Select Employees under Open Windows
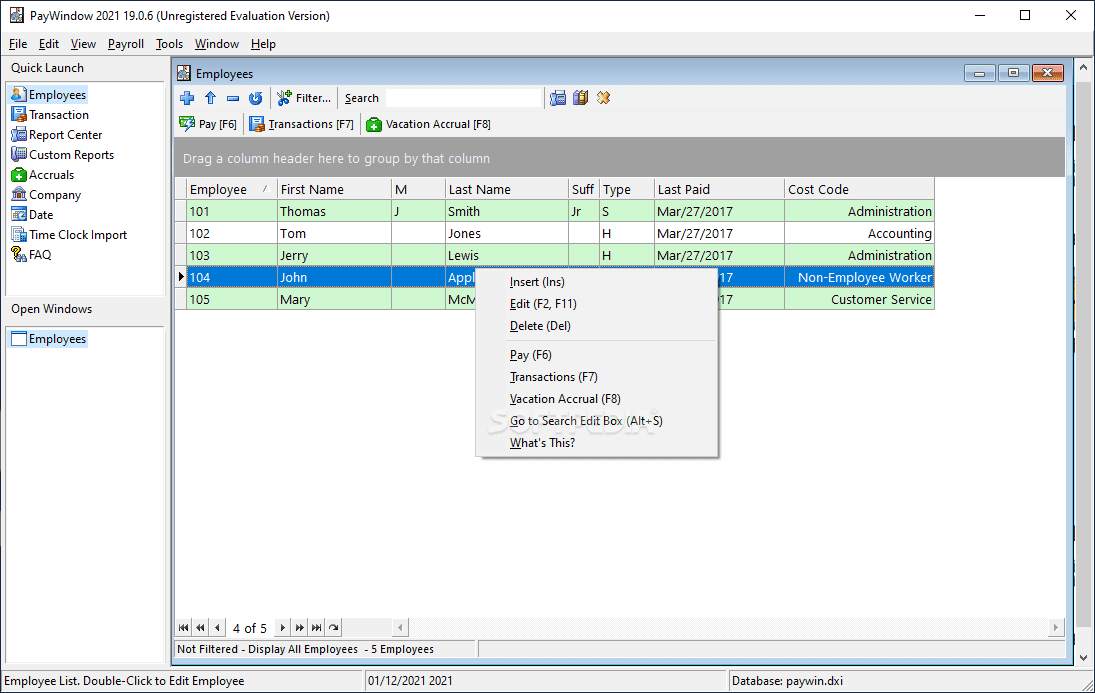The width and height of the screenshot is (1095, 693). point(49,339)
